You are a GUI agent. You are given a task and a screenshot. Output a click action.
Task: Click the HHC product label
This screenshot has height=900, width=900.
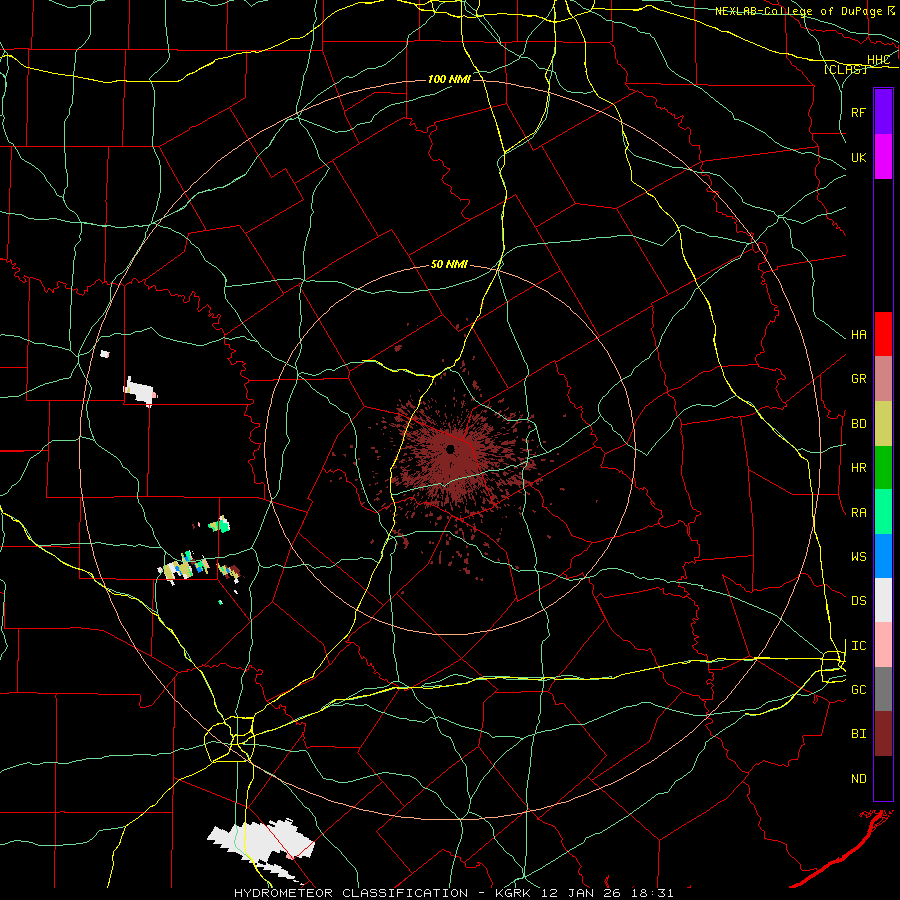pyautogui.click(x=879, y=60)
